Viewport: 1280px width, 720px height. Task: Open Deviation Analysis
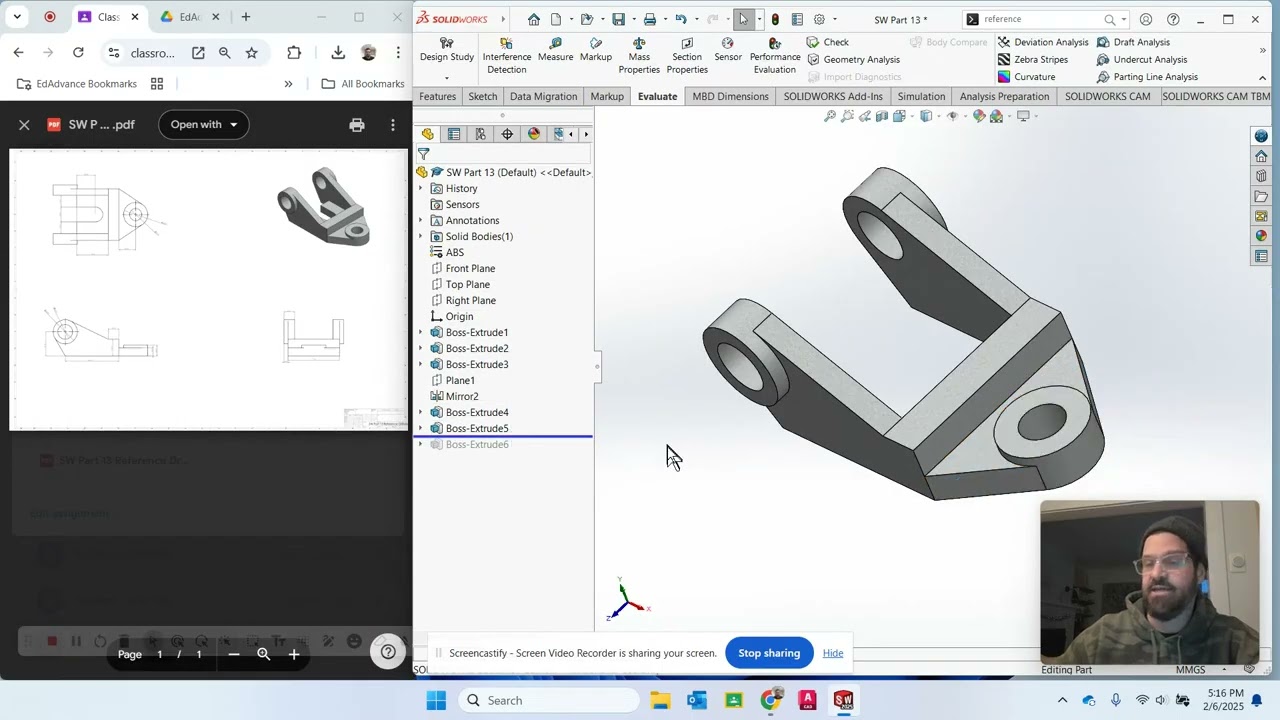[1043, 42]
